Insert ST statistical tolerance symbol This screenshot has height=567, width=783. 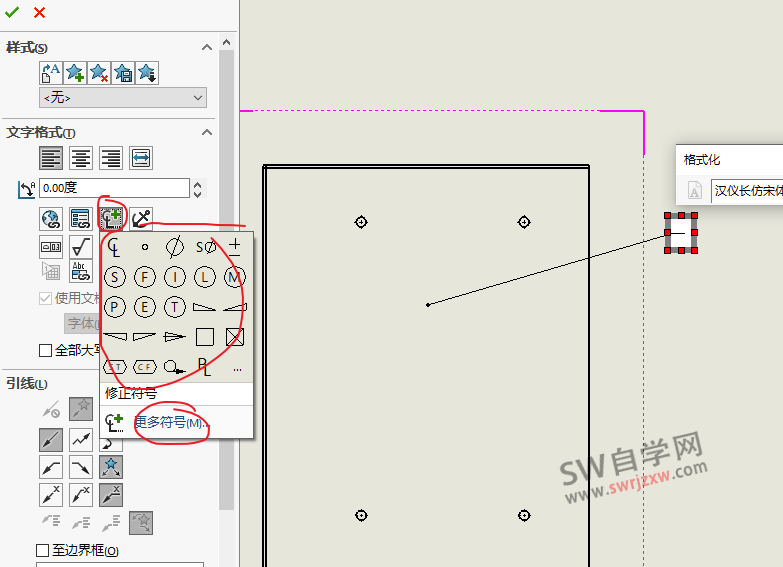point(115,367)
